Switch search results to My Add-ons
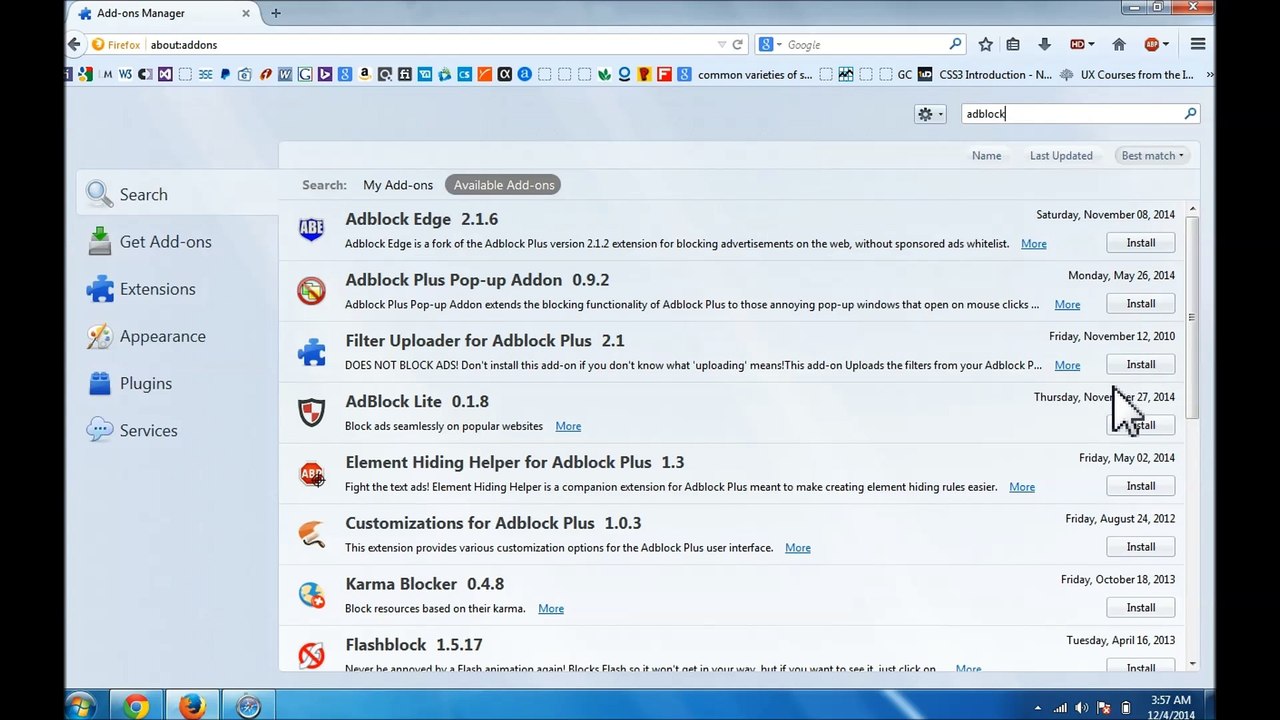 coord(398,185)
